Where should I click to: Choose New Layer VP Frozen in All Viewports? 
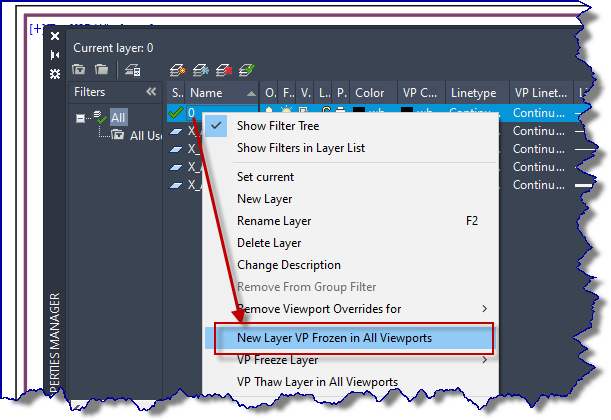point(350,338)
